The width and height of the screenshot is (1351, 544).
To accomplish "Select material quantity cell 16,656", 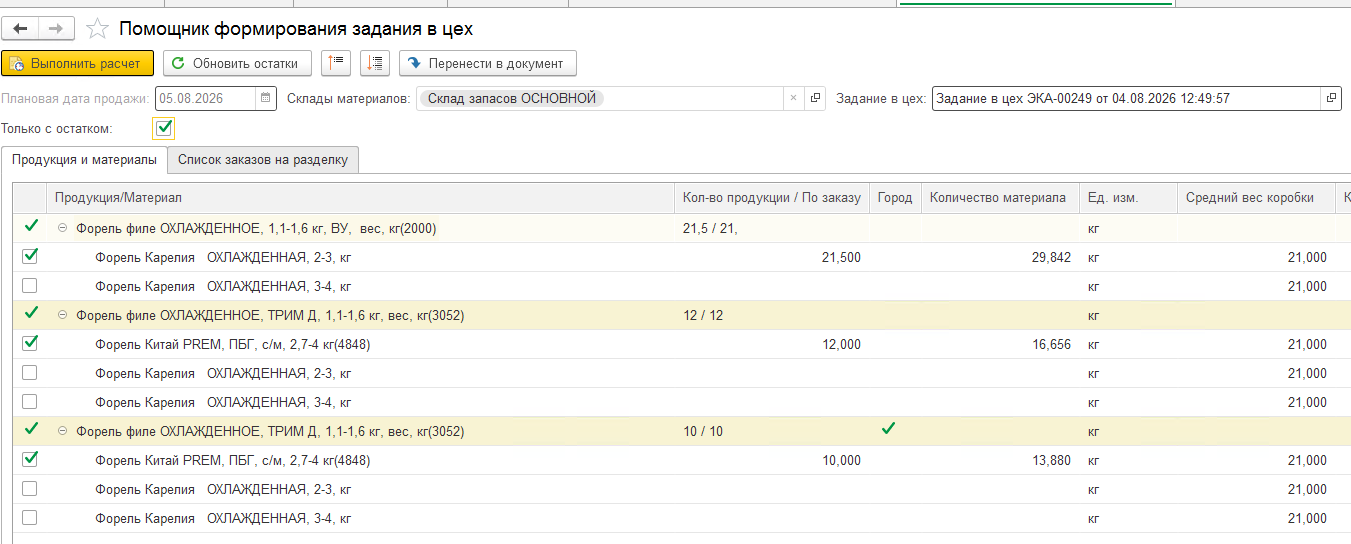I will (x=1000, y=344).
